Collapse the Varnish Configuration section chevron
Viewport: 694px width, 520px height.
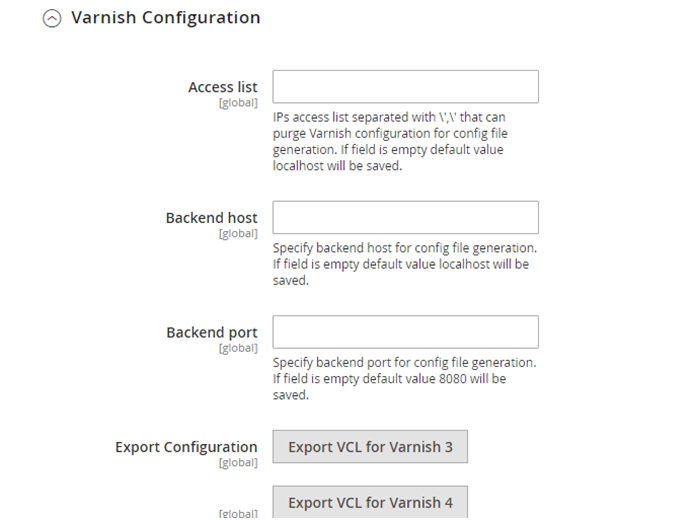click(x=52, y=19)
